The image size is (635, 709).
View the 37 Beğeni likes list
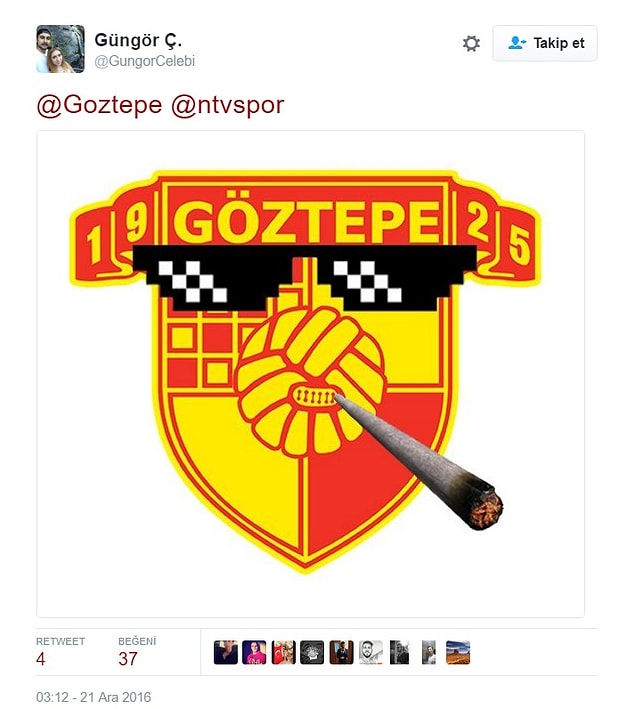coord(137,652)
